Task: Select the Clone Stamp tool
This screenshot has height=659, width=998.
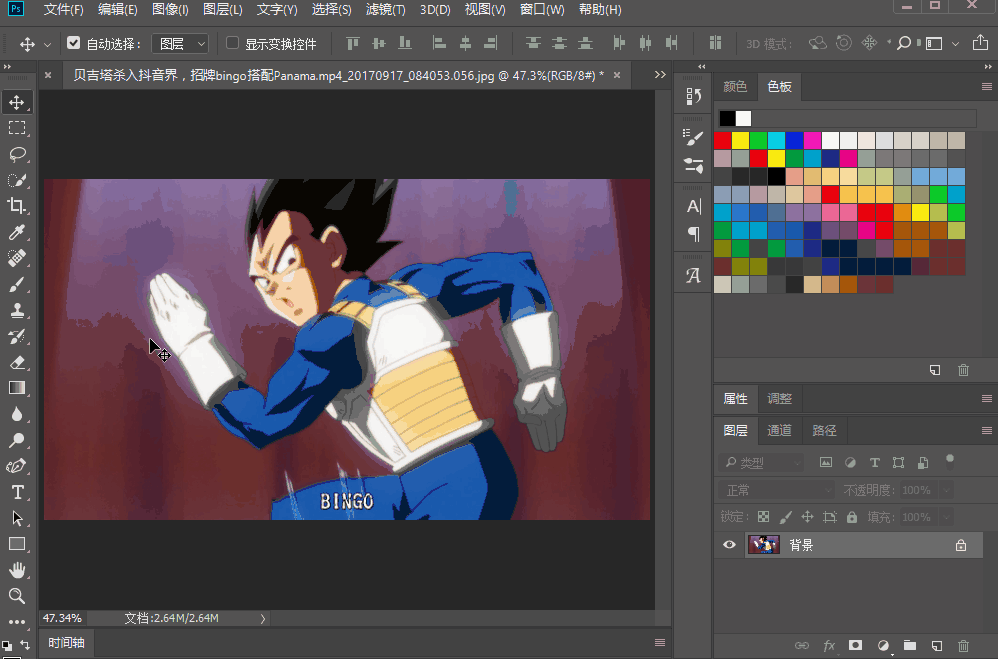Action: [17, 310]
